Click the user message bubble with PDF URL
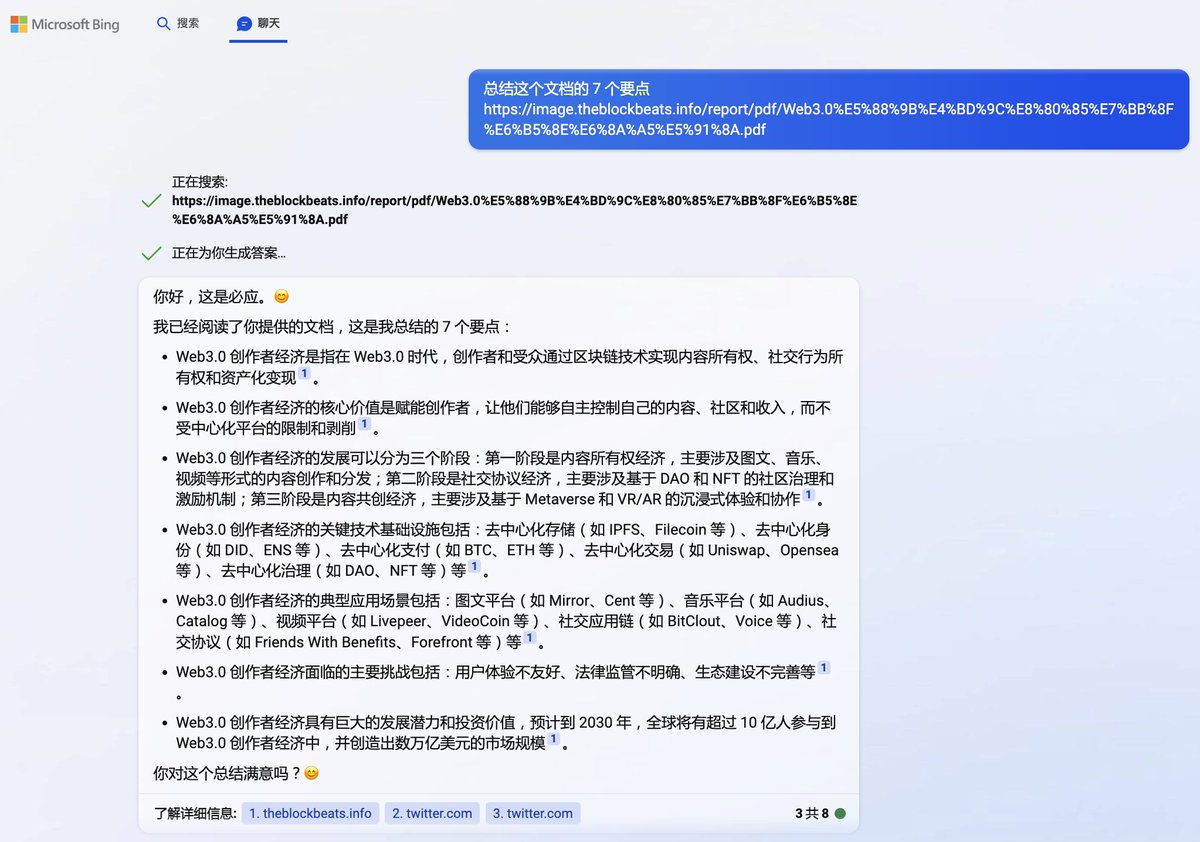The height and width of the screenshot is (842, 1200). [x=829, y=109]
